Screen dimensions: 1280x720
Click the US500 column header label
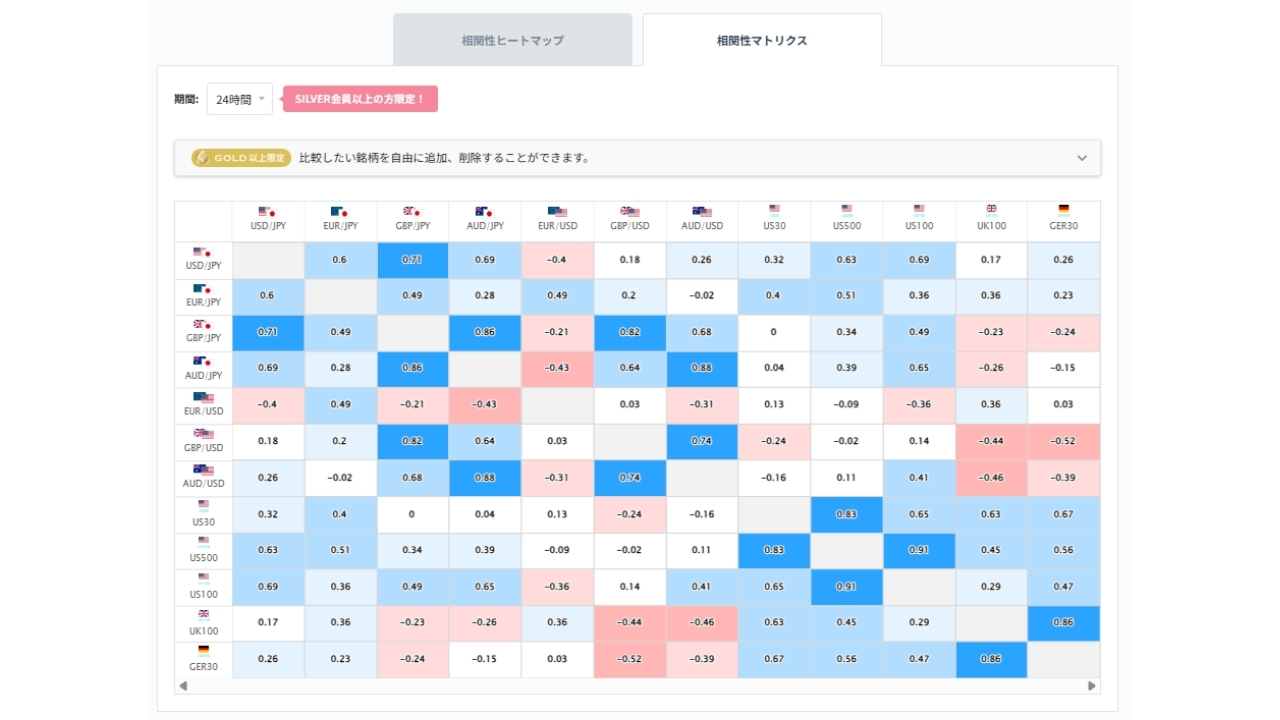pyautogui.click(x=847, y=226)
